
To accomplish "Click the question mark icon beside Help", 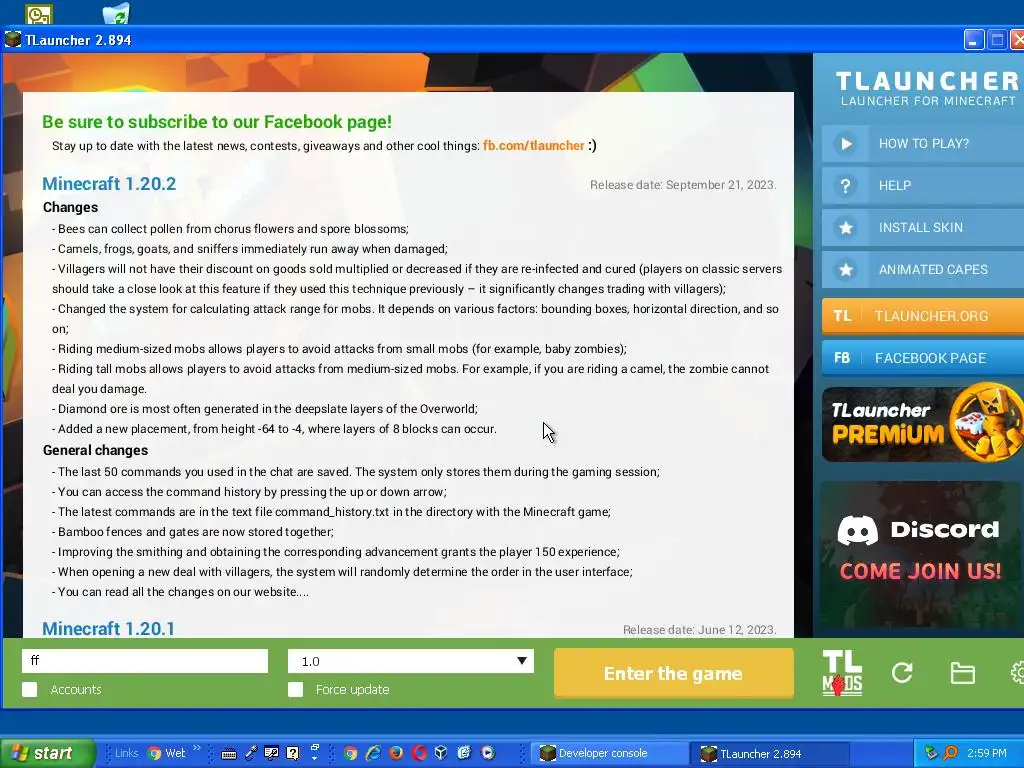I will point(846,185).
